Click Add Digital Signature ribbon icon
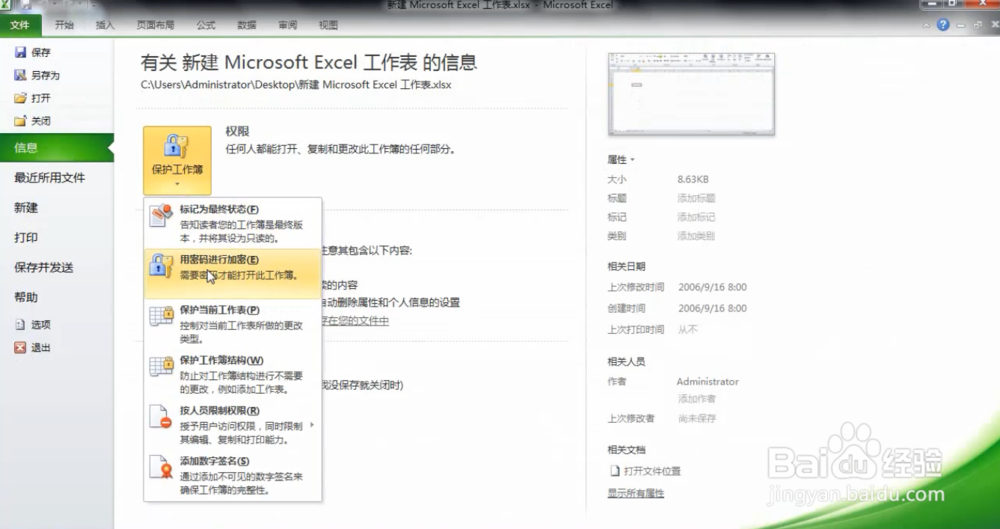Screen dimensions: 1000x529 [x=161, y=467]
